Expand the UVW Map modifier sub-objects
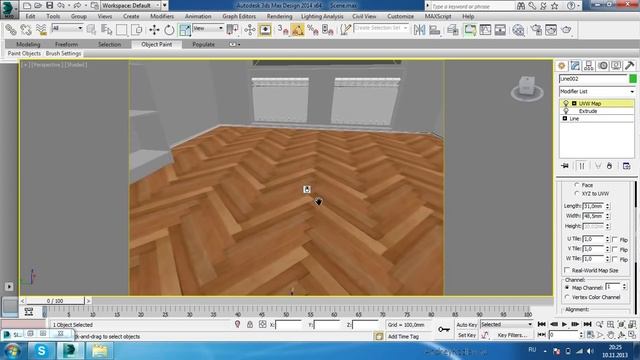 coord(574,104)
